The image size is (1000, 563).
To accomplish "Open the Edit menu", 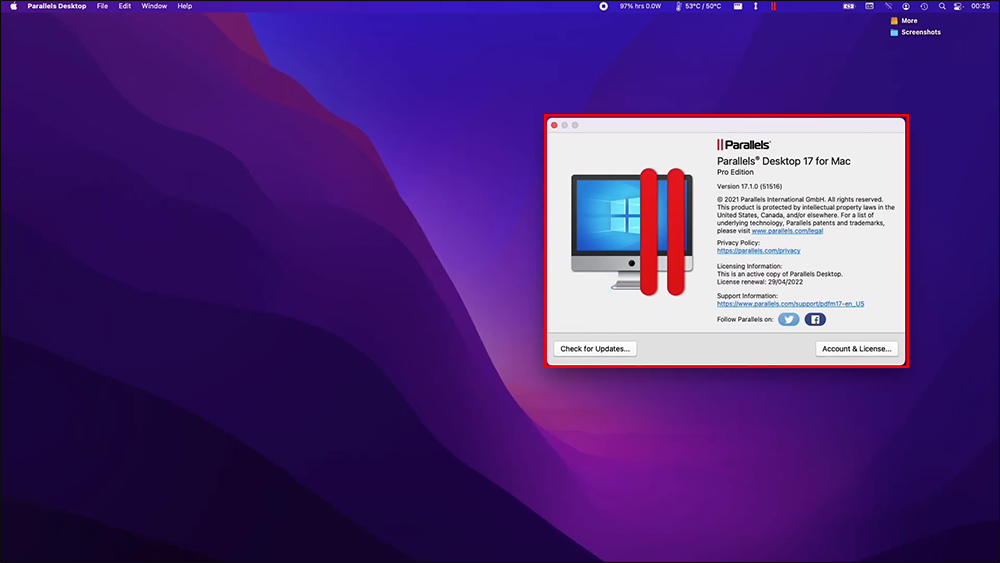I will point(125,6).
